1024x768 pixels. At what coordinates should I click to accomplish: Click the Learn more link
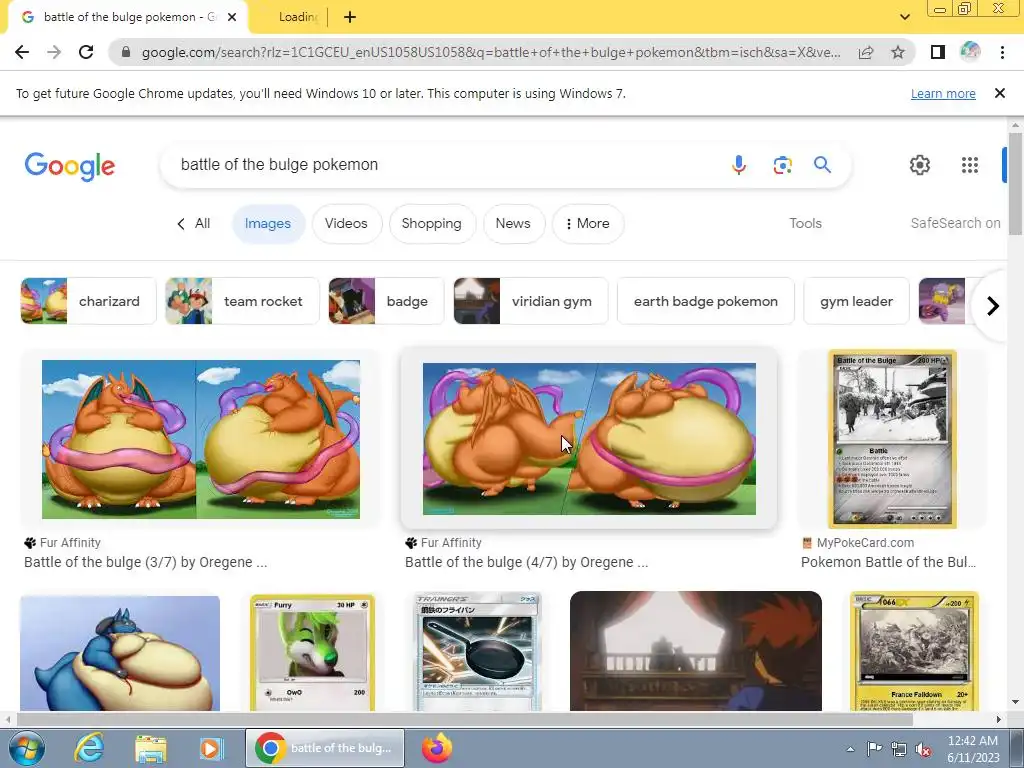tap(943, 93)
